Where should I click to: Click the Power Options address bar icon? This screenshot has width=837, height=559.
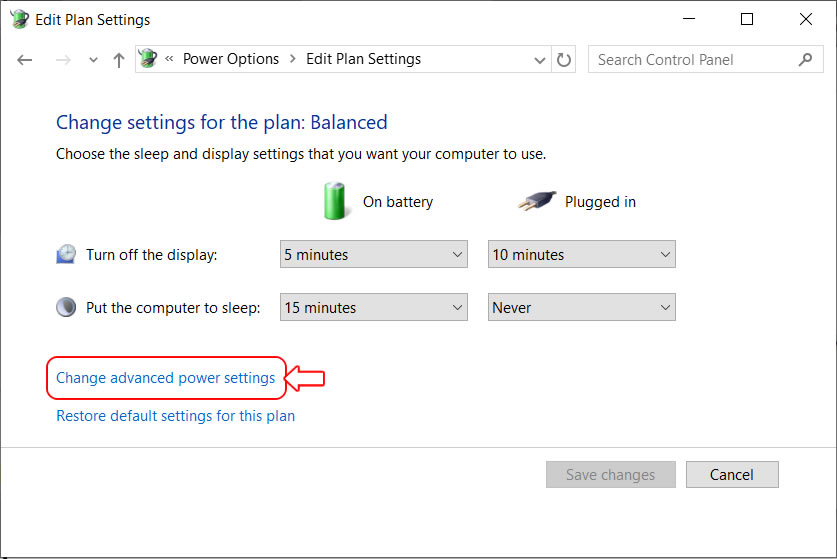coord(148,59)
